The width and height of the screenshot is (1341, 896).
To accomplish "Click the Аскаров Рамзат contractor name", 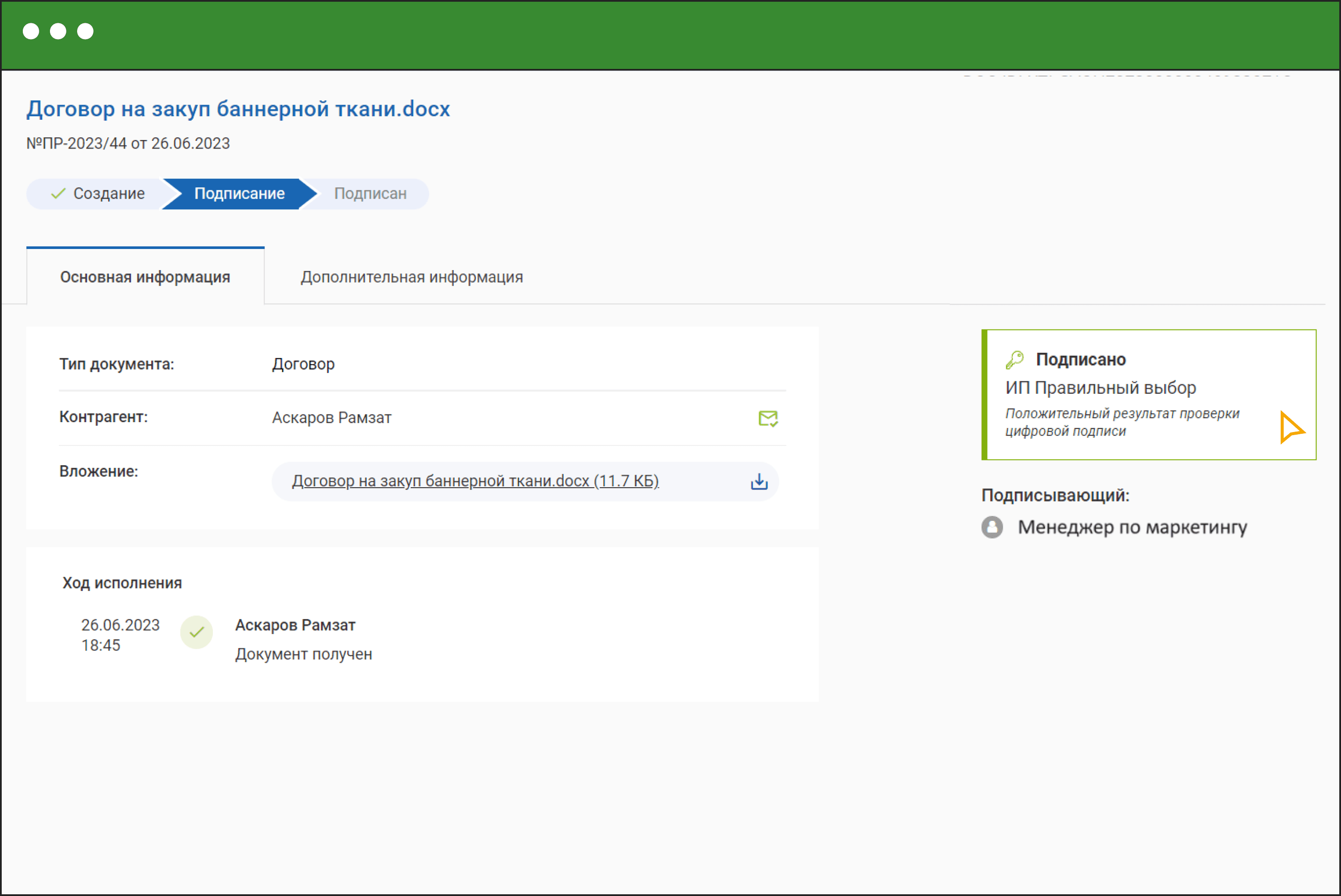I will tap(331, 418).
